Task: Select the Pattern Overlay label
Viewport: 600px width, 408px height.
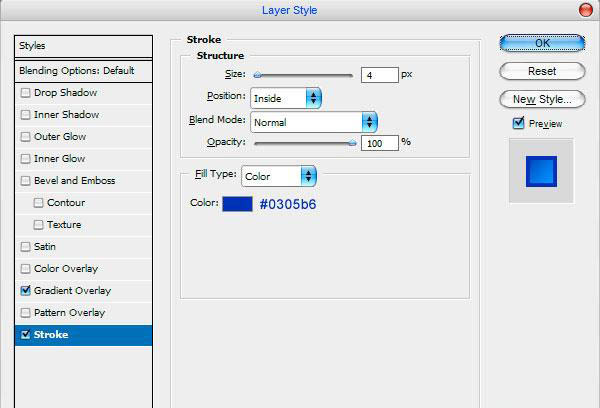Action: [x=69, y=313]
